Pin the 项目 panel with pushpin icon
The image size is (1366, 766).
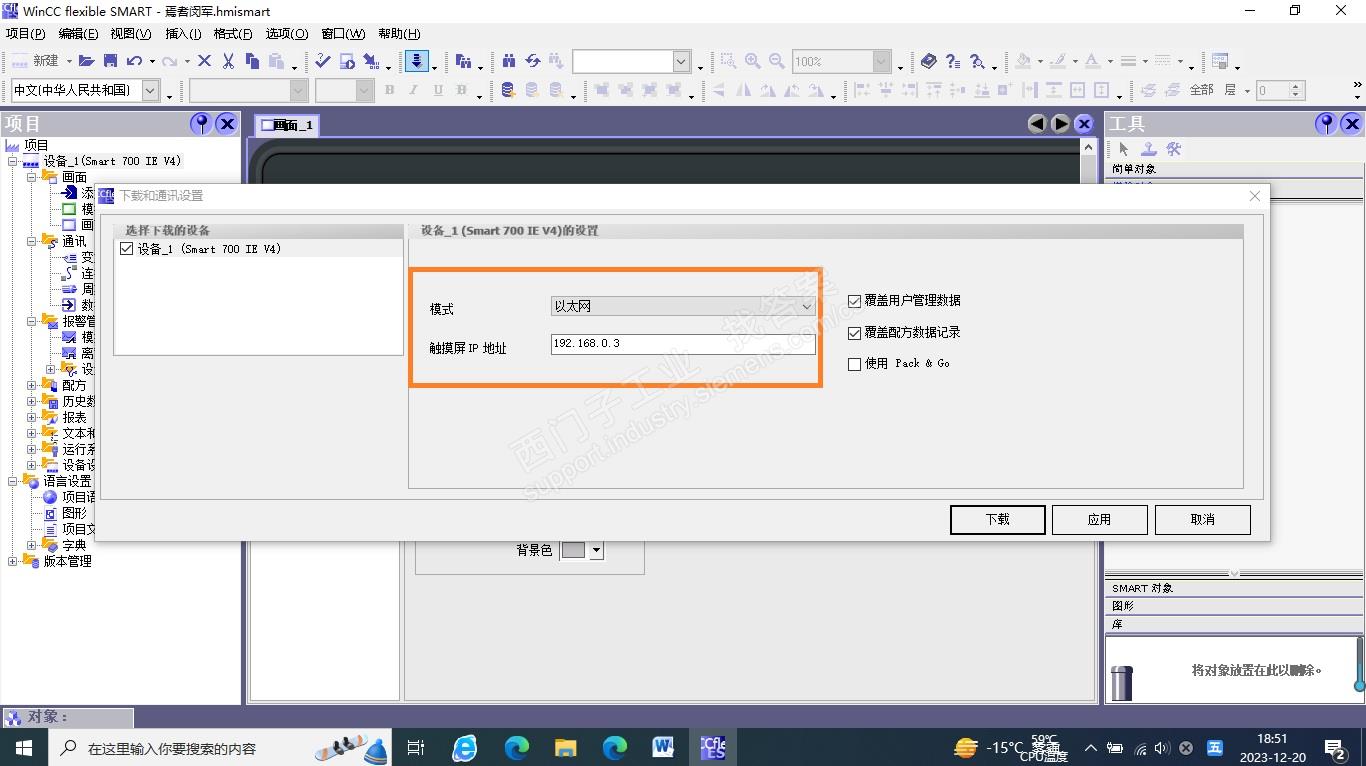tap(202, 124)
